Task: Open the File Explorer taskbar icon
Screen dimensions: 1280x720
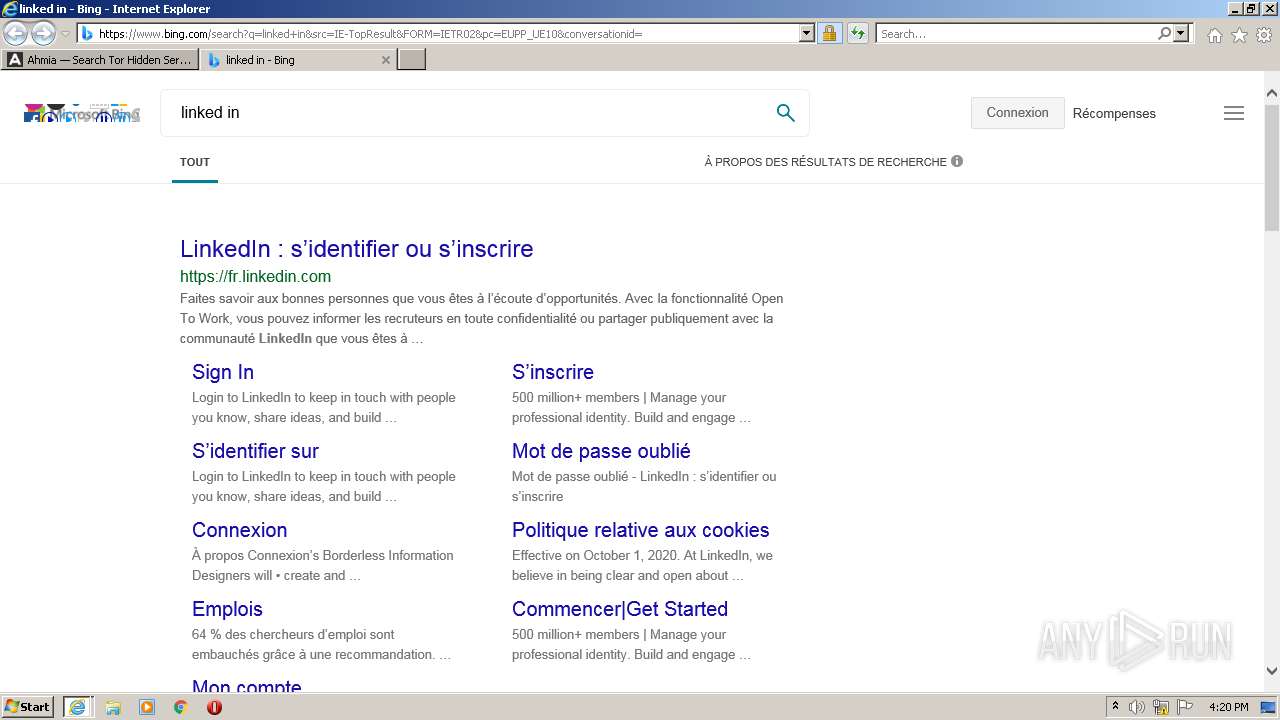Action: [113, 707]
